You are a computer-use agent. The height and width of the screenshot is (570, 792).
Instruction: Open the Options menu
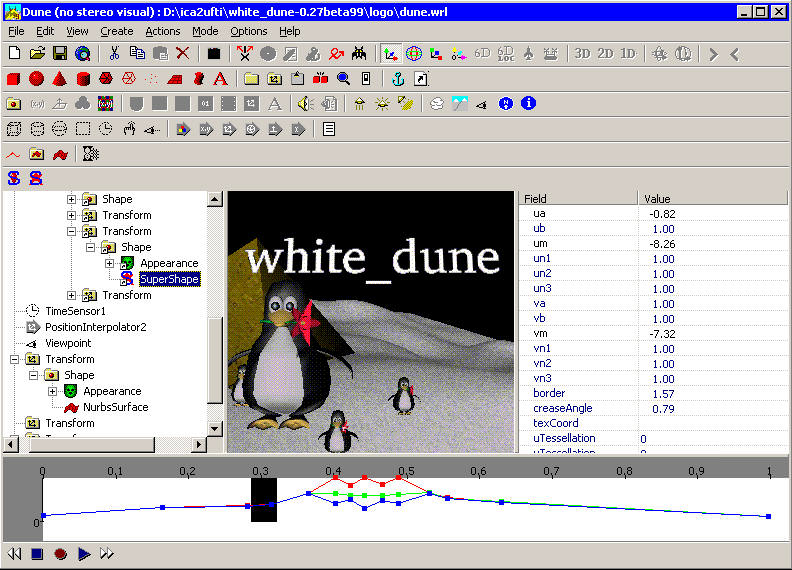(x=249, y=31)
